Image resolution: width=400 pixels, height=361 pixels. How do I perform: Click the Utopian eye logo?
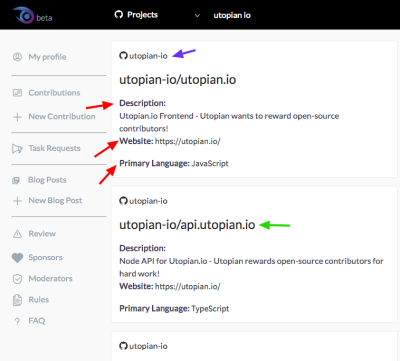[23, 15]
